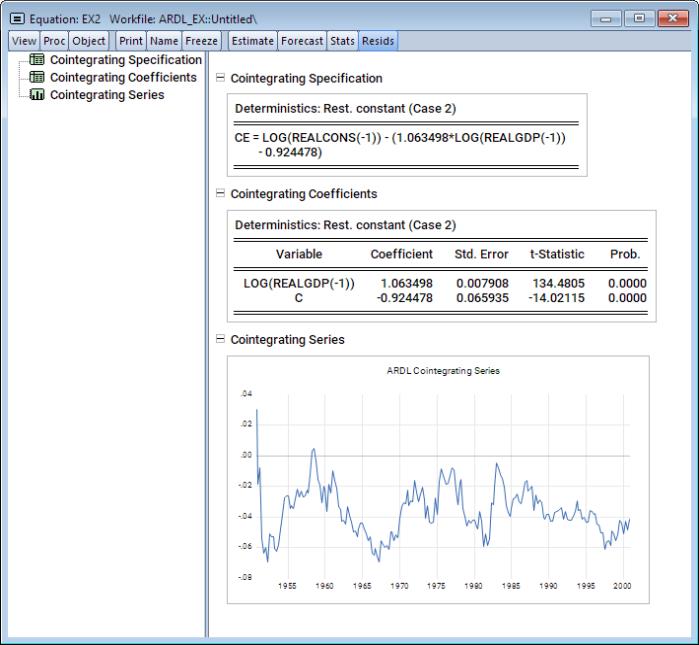The height and width of the screenshot is (645, 699).
Task: Select Cointegrating Coefficients tree item
Action: 123,77
